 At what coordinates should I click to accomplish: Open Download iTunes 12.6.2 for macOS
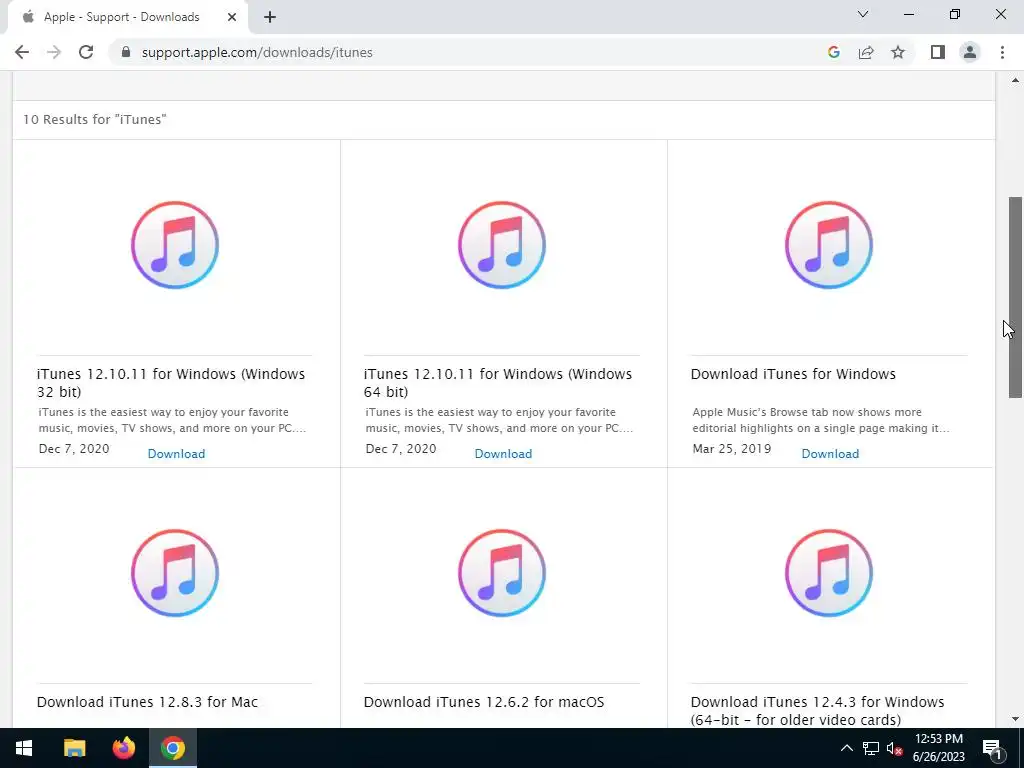click(484, 702)
